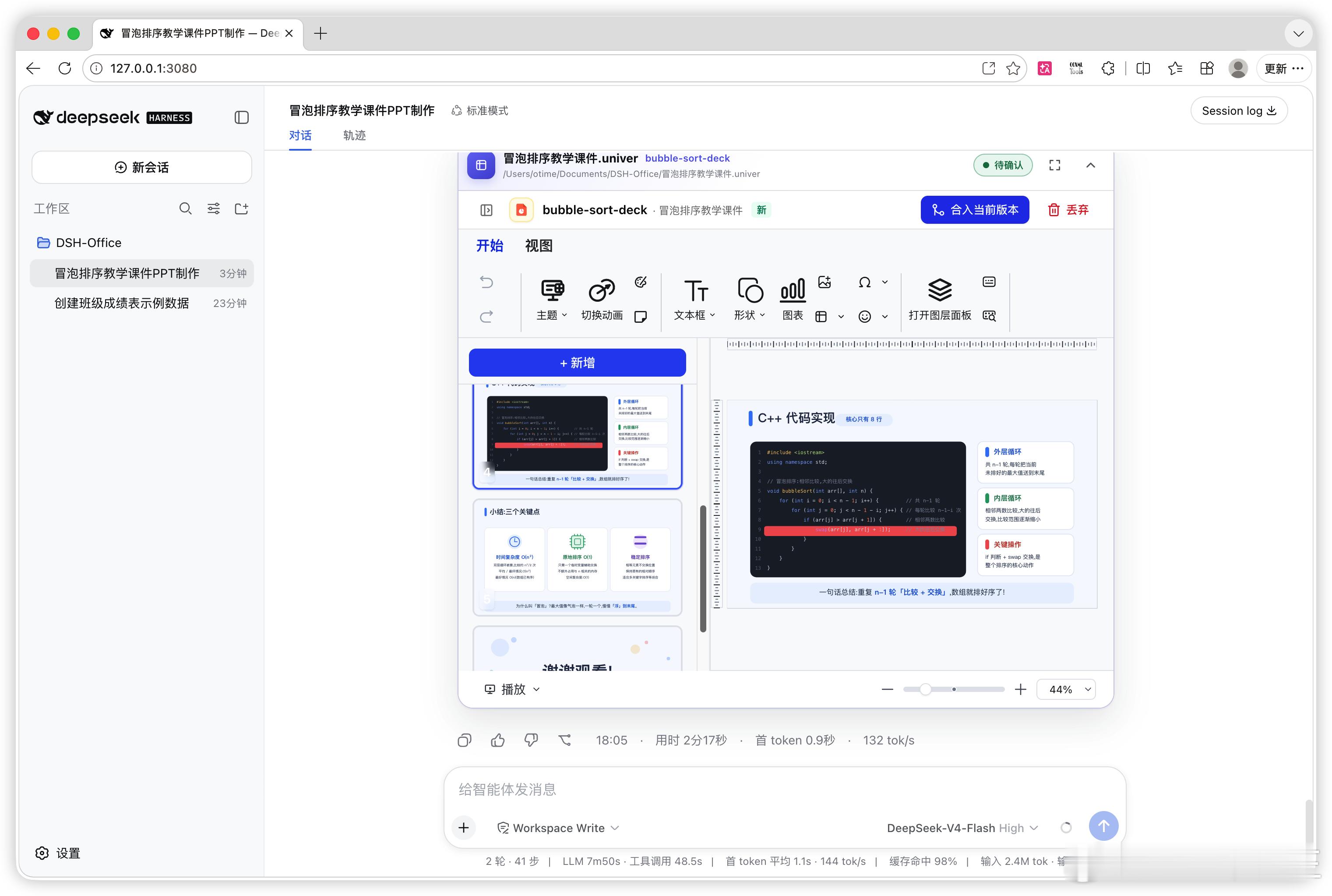
Task: Click the zoom slider handle
Action: tap(925, 689)
